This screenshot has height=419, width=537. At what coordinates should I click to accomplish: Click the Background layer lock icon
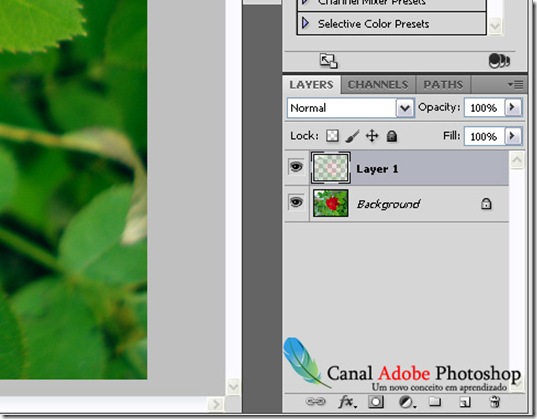486,204
